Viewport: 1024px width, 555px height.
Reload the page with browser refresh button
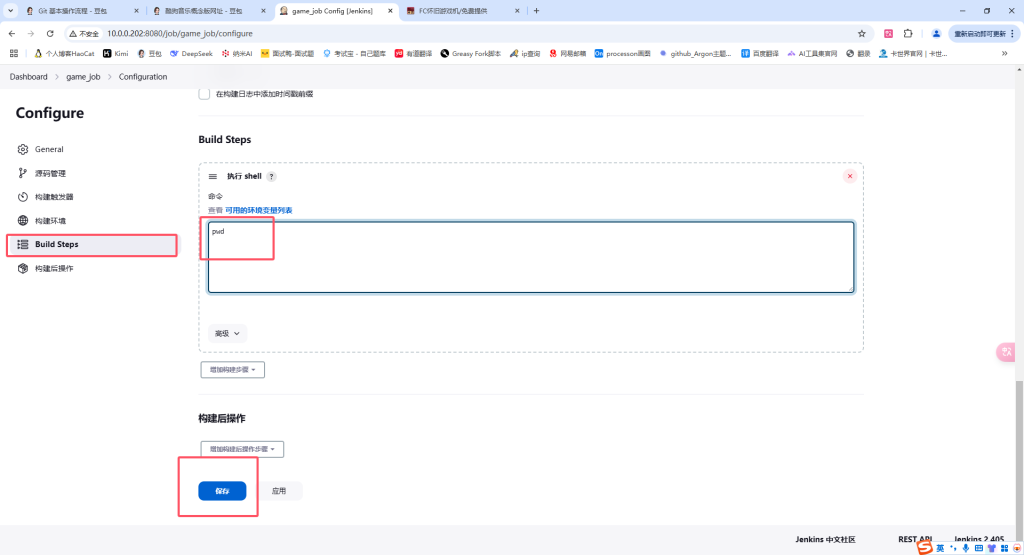tap(50, 33)
